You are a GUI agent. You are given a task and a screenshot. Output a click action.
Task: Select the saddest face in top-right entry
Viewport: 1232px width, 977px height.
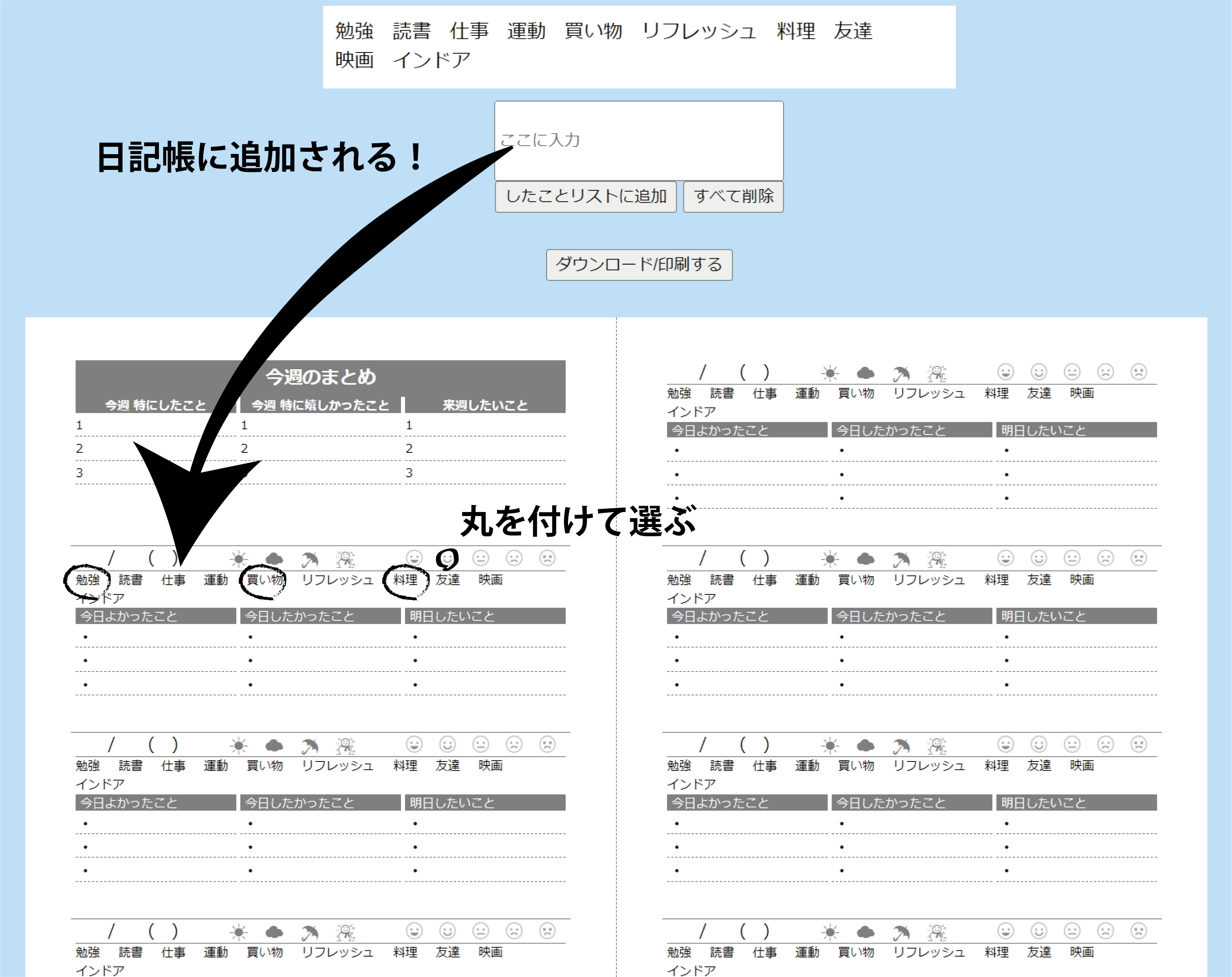pos(1138,372)
